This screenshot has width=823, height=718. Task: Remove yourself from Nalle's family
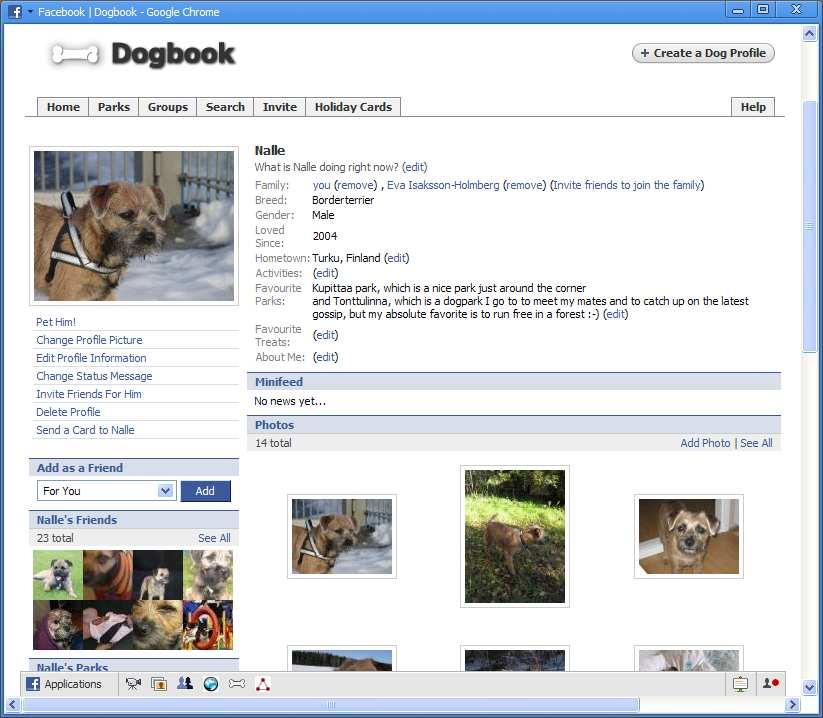(x=356, y=185)
